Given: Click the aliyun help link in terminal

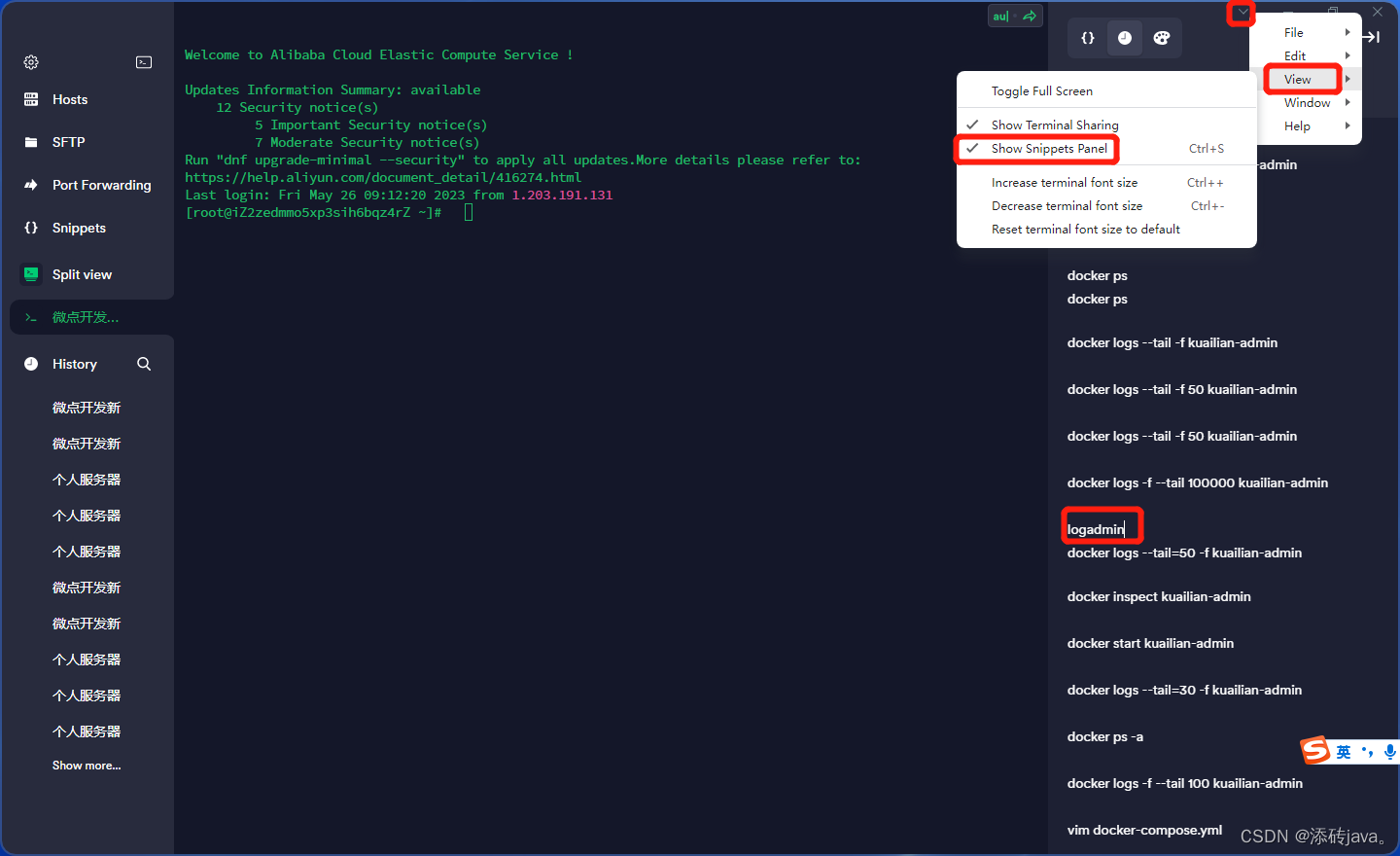Looking at the screenshot, I should 383,177.
